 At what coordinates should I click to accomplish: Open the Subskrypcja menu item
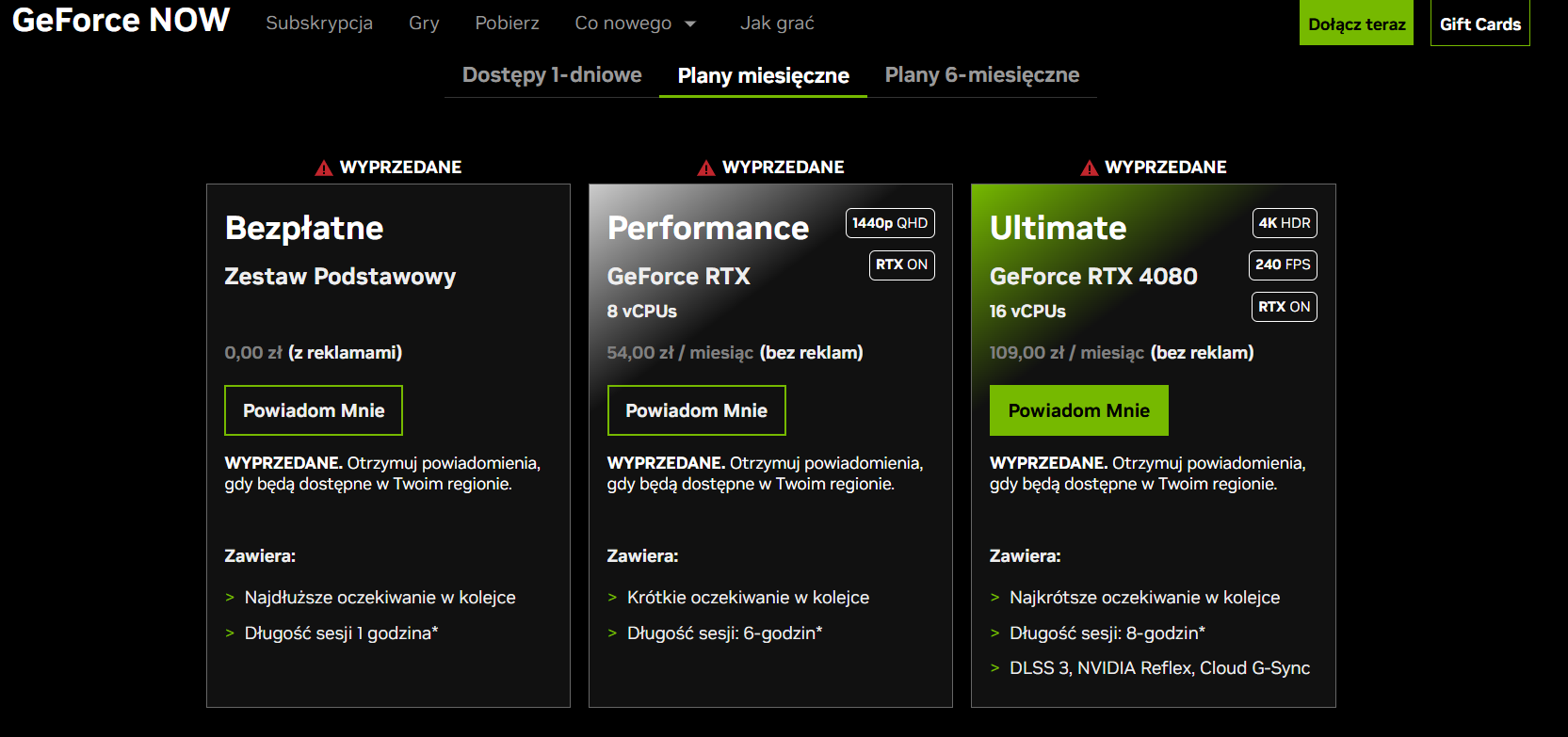pos(319,23)
